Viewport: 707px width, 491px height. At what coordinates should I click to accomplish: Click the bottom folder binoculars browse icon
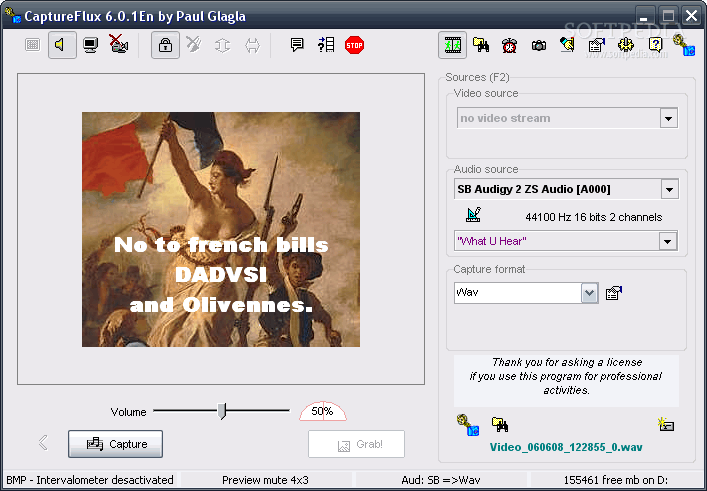[x=500, y=424]
